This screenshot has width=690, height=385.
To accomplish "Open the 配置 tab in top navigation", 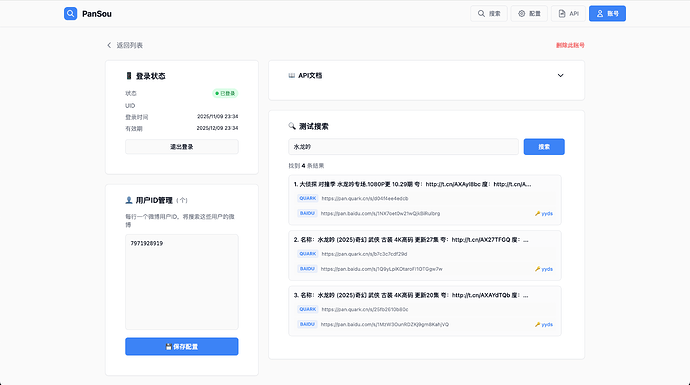I will (x=529, y=14).
